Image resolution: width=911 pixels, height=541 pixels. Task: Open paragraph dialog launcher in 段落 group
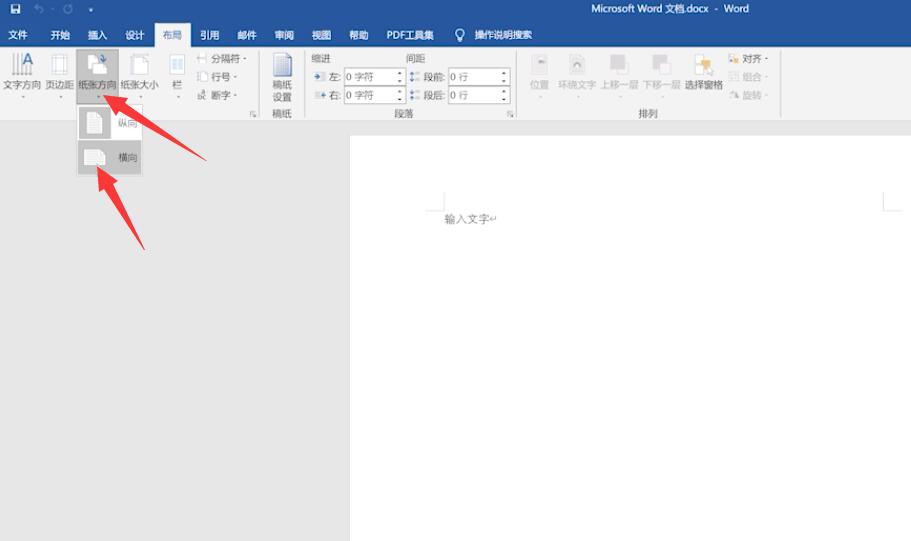(x=510, y=114)
